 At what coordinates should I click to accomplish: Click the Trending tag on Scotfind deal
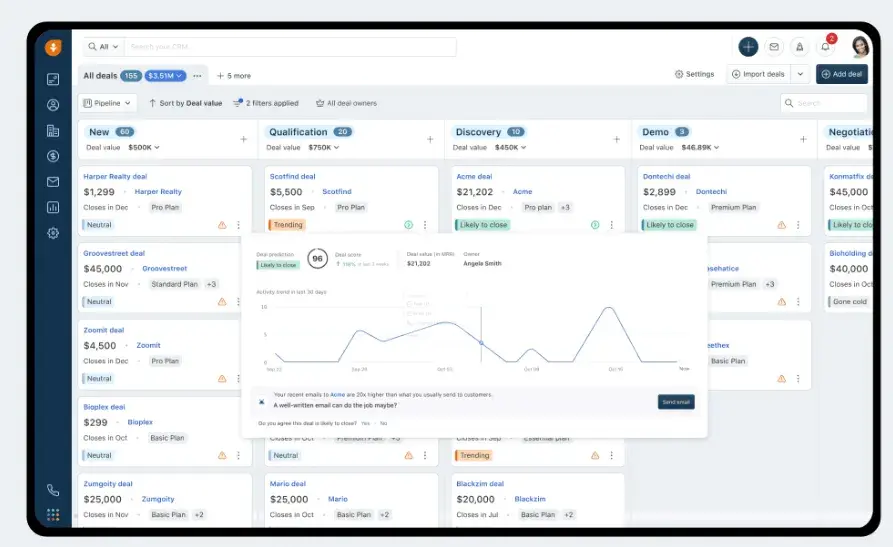[x=288, y=225]
